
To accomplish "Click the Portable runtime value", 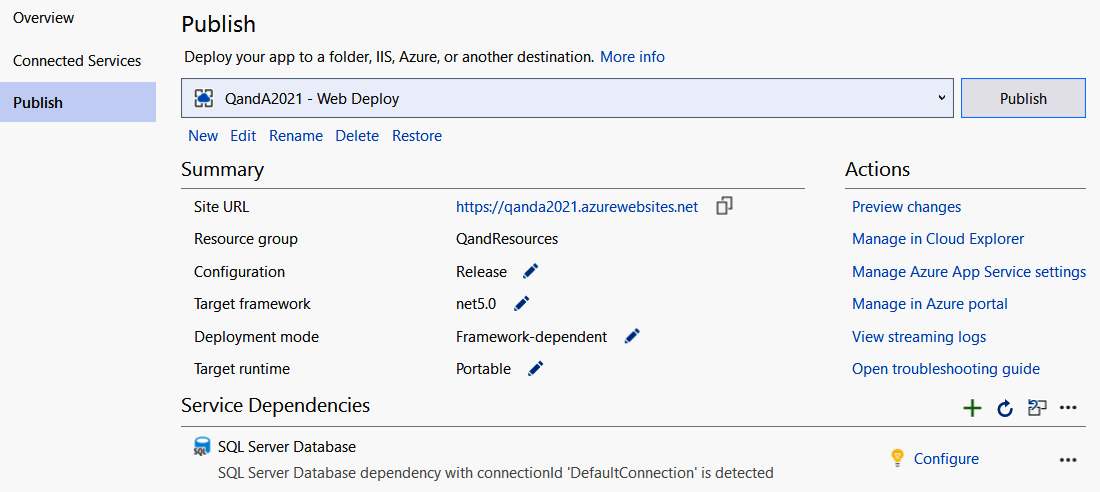I will tap(483, 369).
